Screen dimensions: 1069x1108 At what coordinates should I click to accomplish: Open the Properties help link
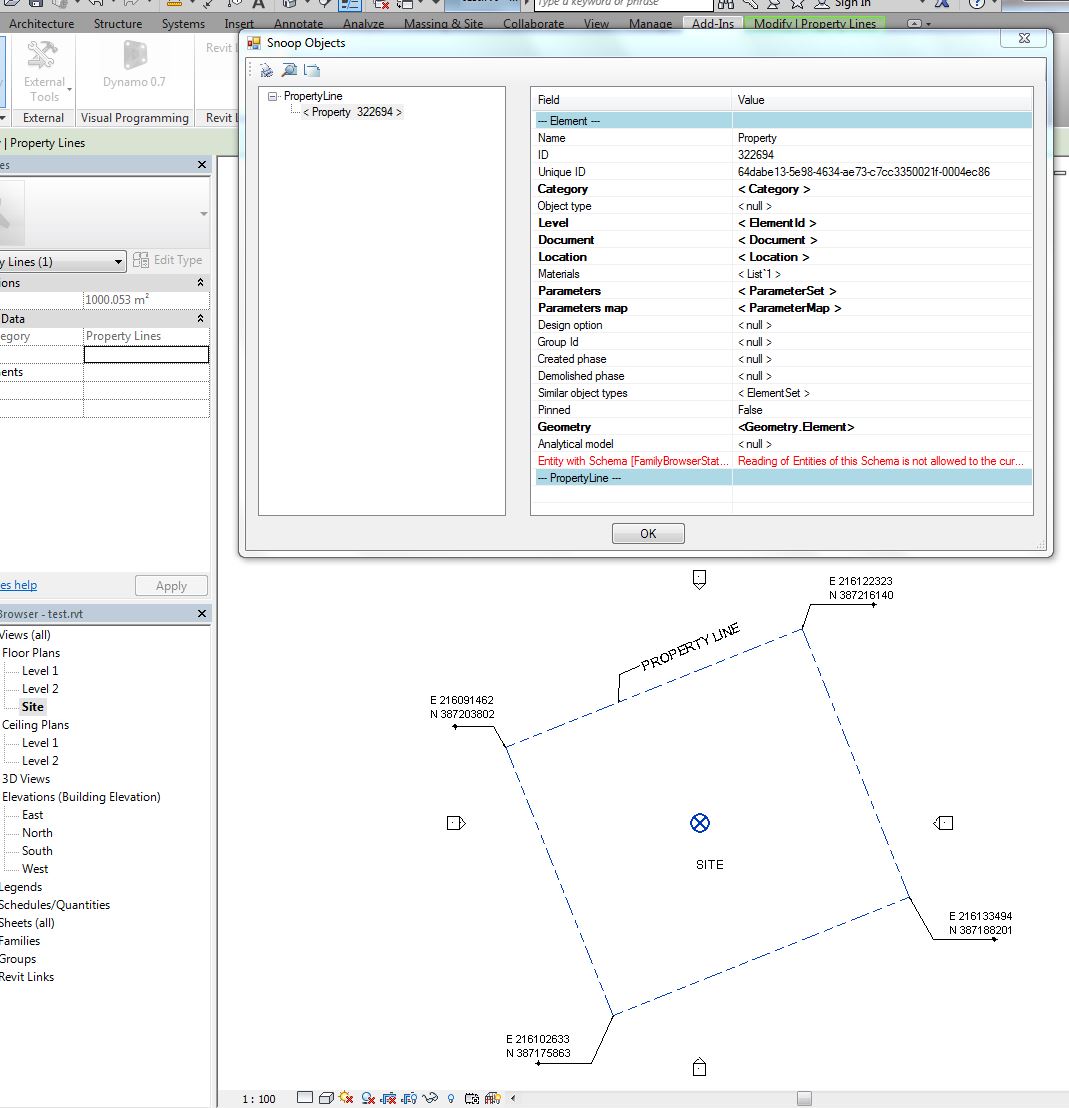click(18, 585)
